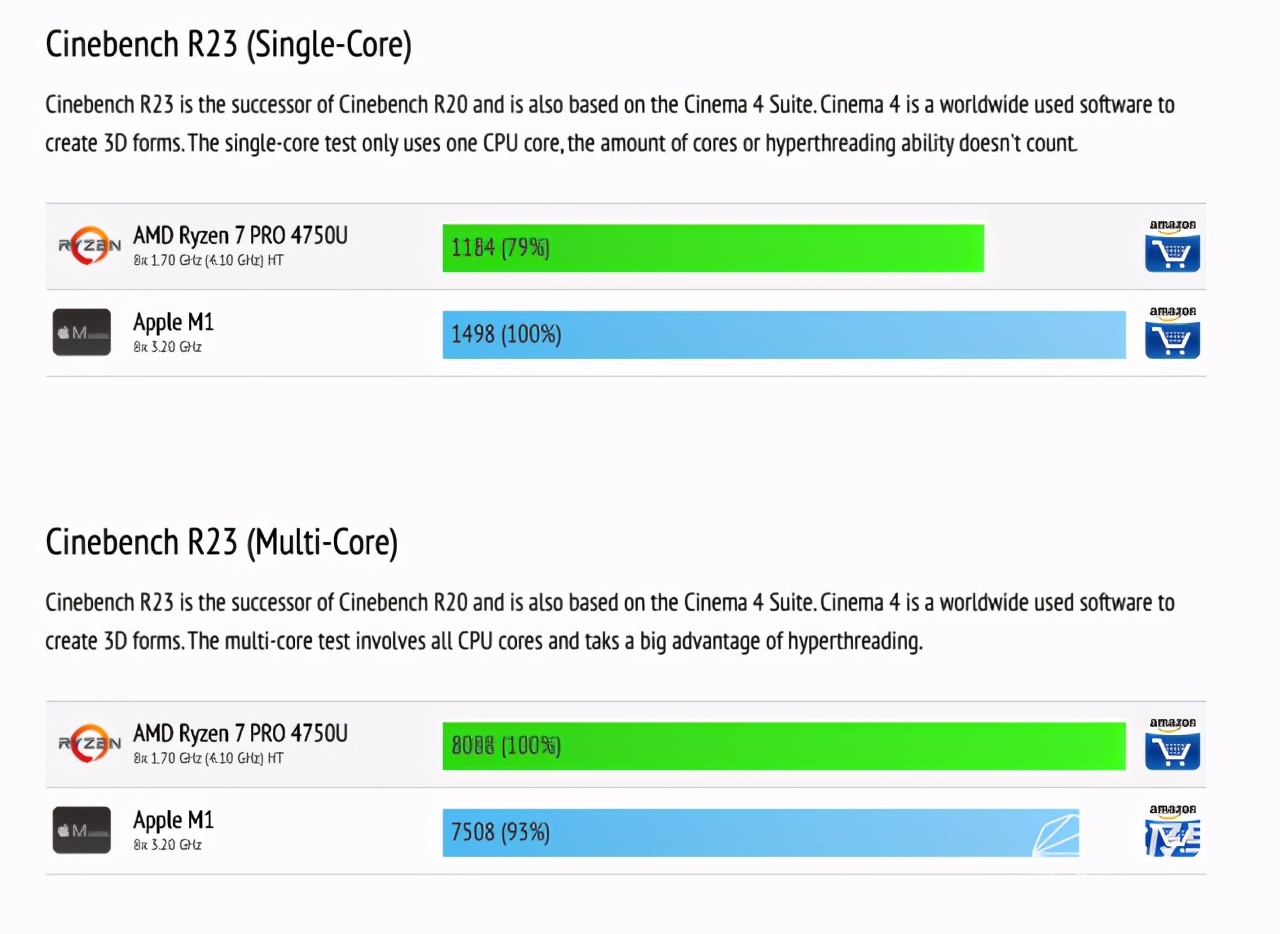Open AMD Ryzen 7 PRO 4750U link under Single-Core

click(241, 236)
